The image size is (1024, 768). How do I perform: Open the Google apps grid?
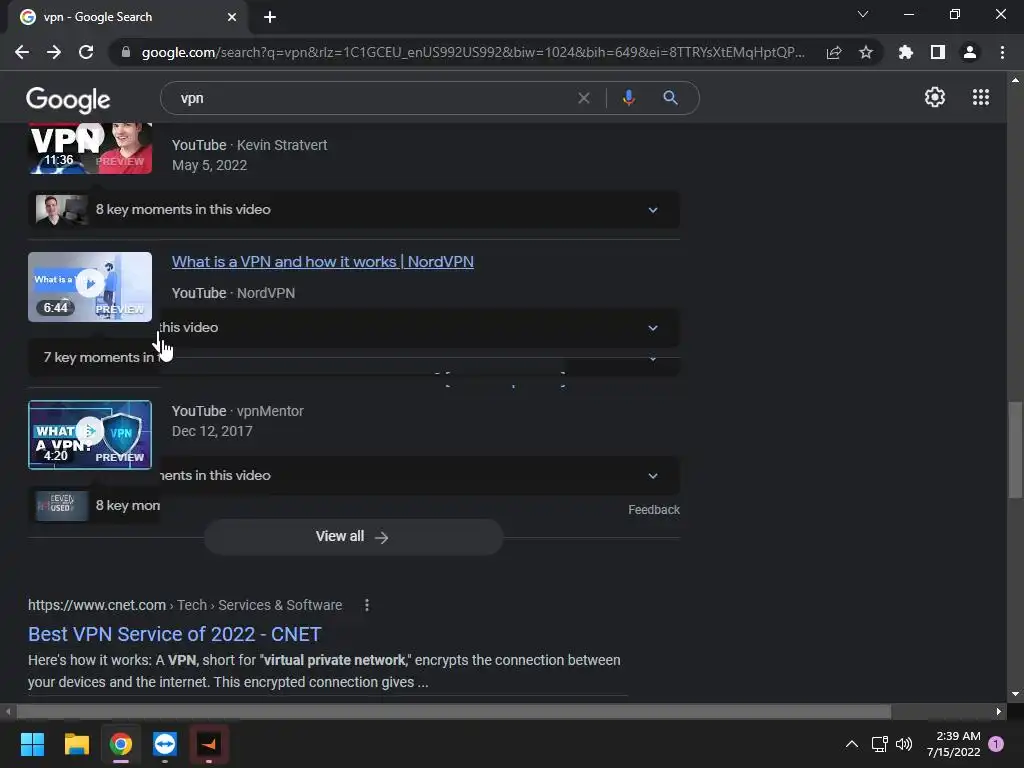(x=981, y=97)
